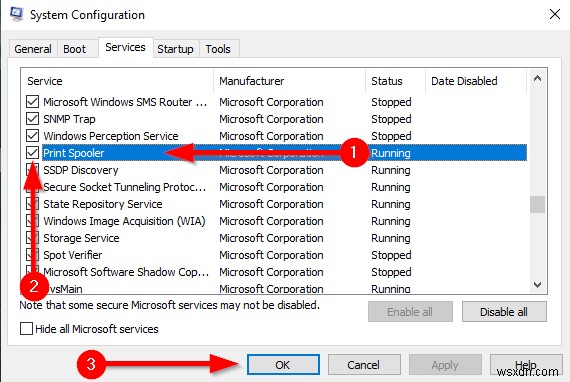
Task: Sort list by Status column header
Action: point(396,81)
